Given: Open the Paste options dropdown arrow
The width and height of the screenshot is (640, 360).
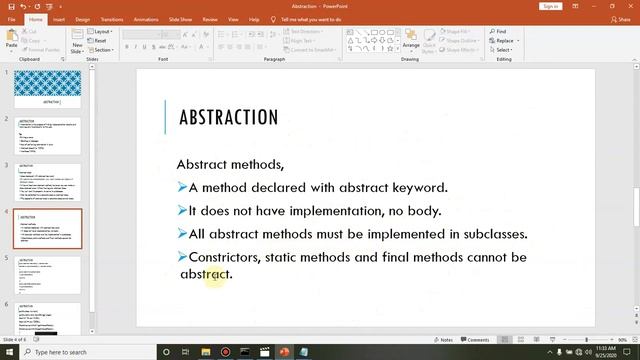Looking at the screenshot, I should coord(11,52).
